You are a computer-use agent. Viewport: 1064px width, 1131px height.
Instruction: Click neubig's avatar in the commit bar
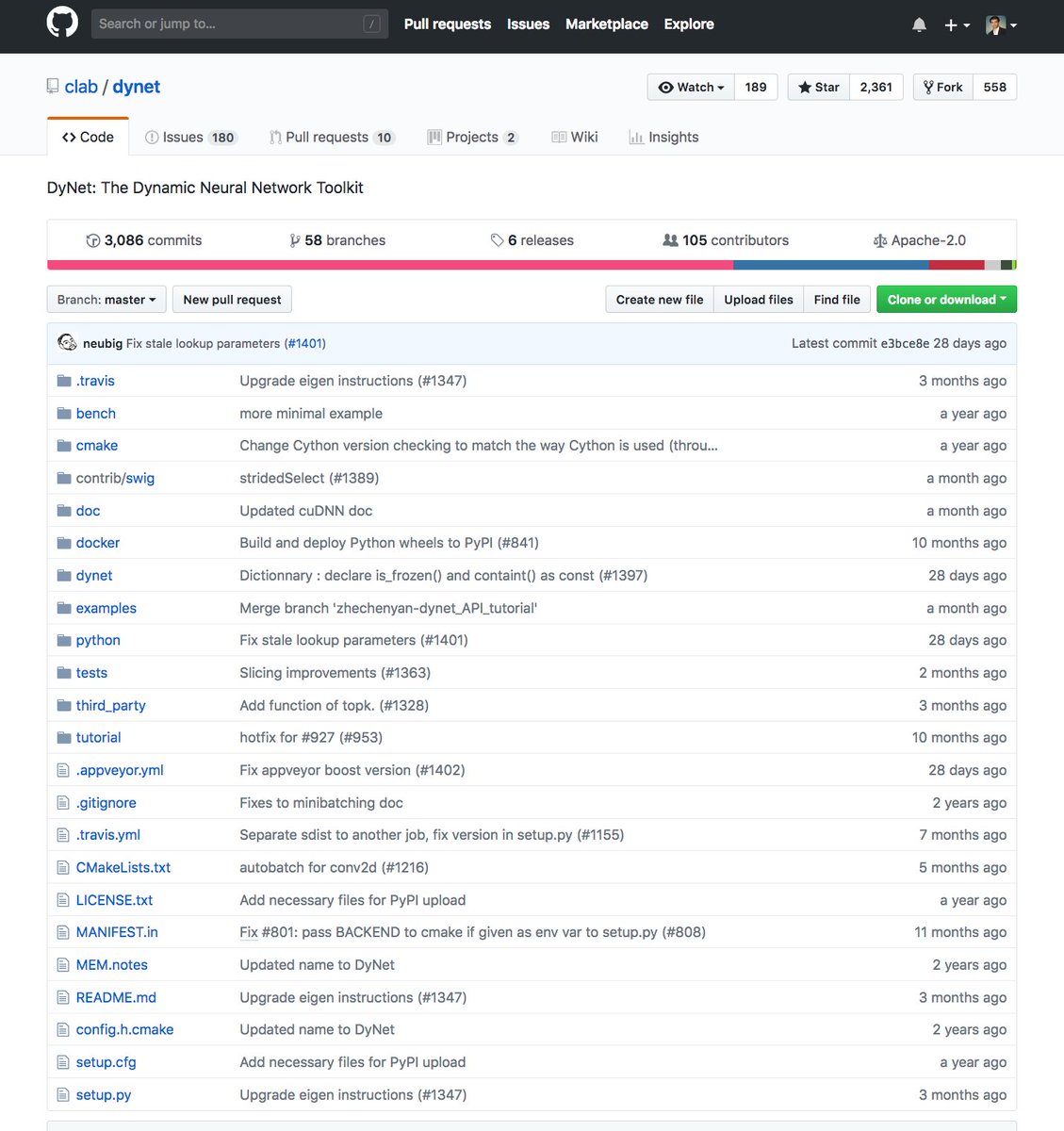pos(67,343)
